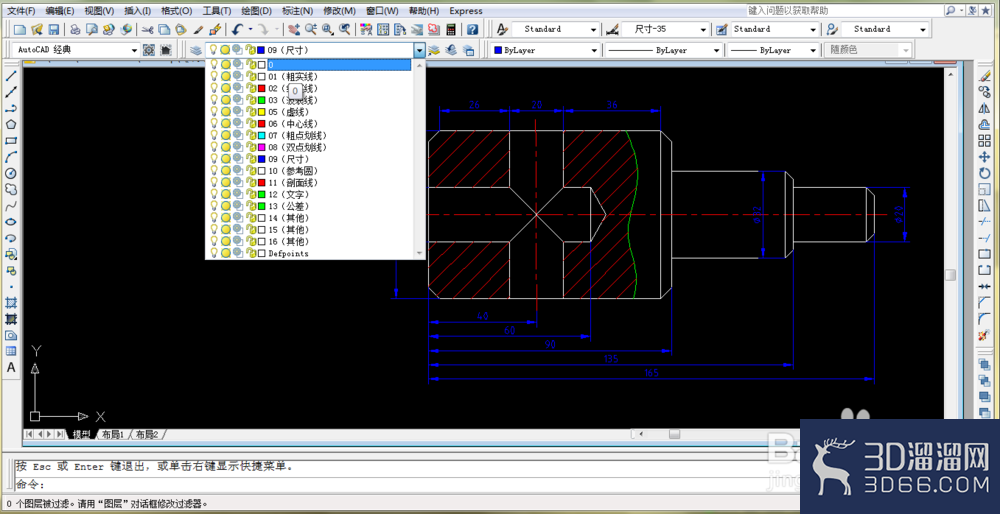Image resolution: width=1000 pixels, height=514 pixels.
Task: Select the Multiline Text tool
Action: (x=11, y=367)
